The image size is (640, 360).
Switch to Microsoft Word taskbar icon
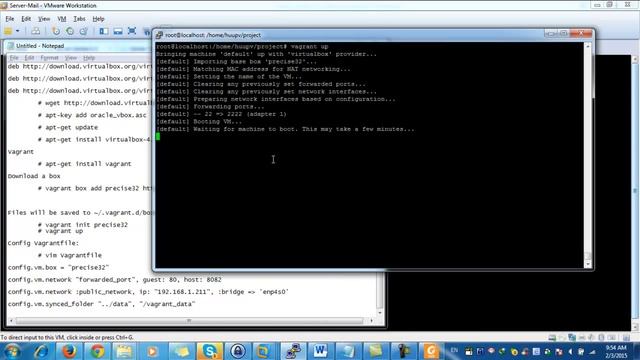click(320, 351)
